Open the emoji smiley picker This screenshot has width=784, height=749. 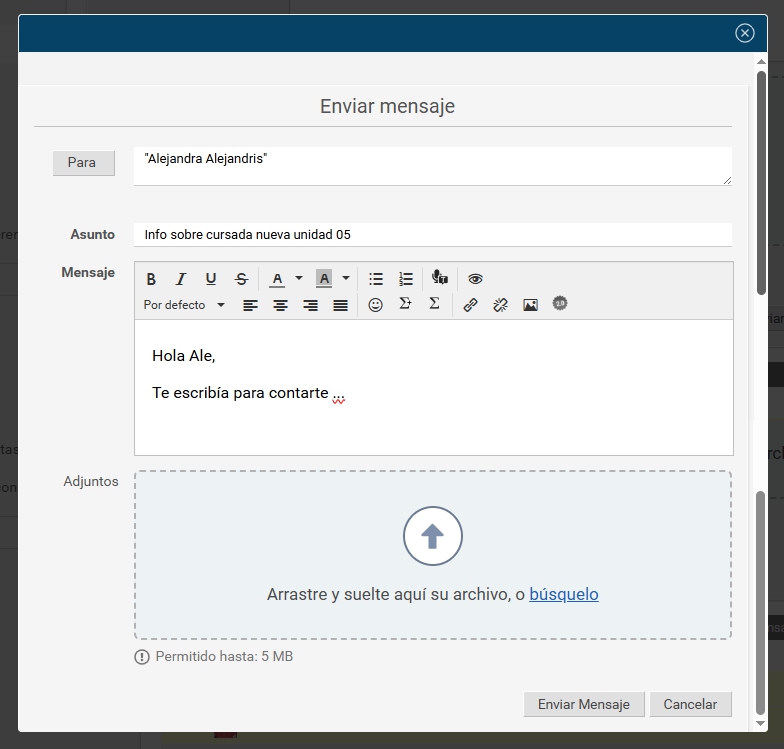coord(376,305)
